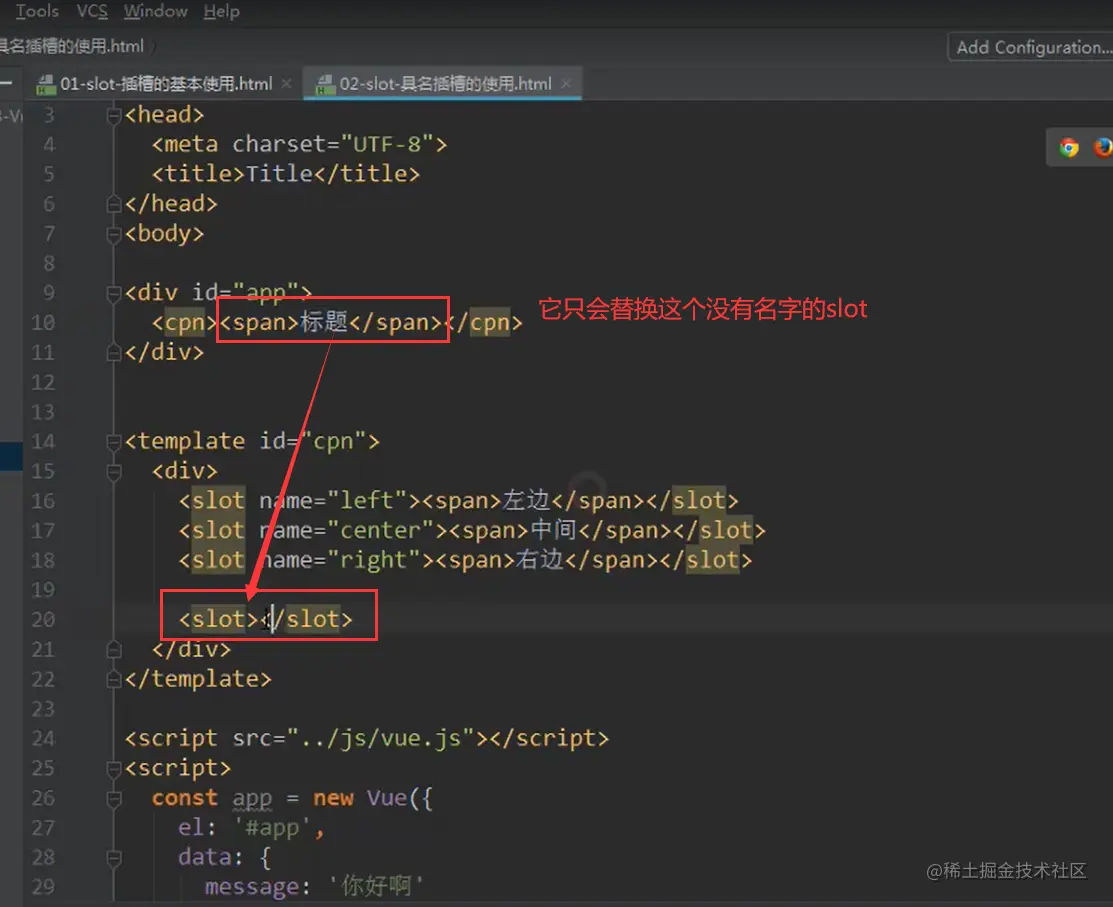Open the Window menu
1113x907 pixels.
[155, 11]
